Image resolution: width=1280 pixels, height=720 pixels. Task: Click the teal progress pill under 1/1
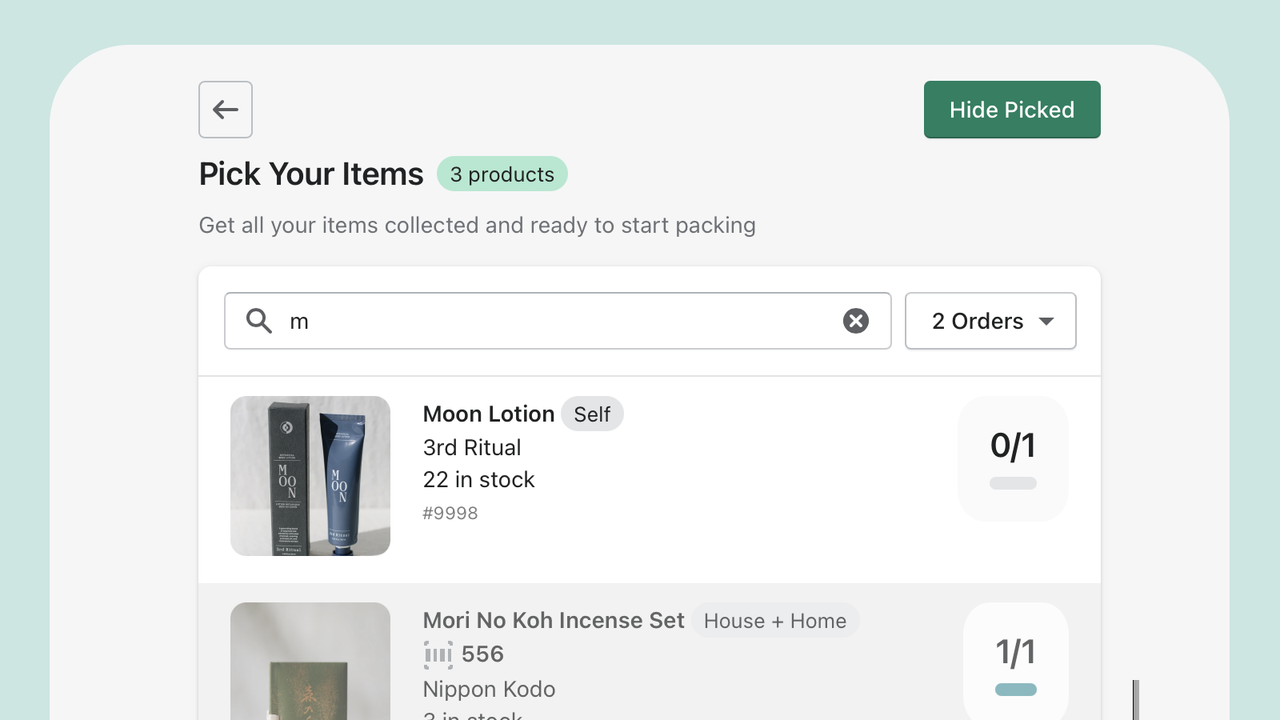[x=1015, y=689]
